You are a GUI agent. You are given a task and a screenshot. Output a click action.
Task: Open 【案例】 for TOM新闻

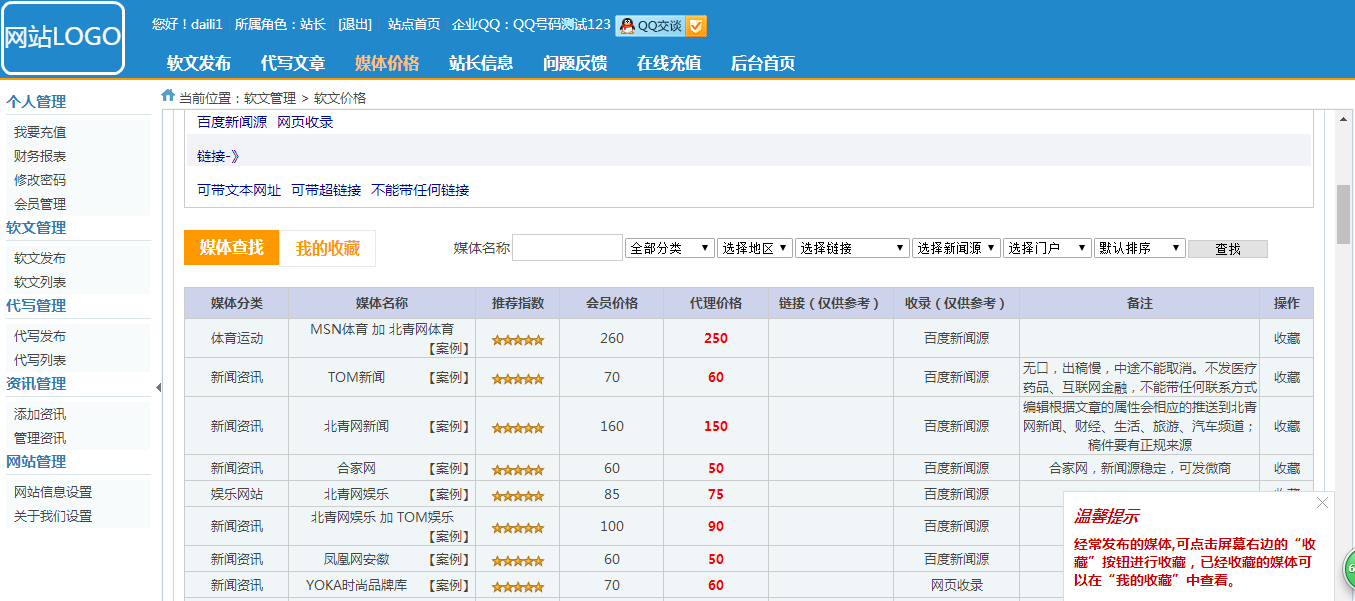coord(449,377)
